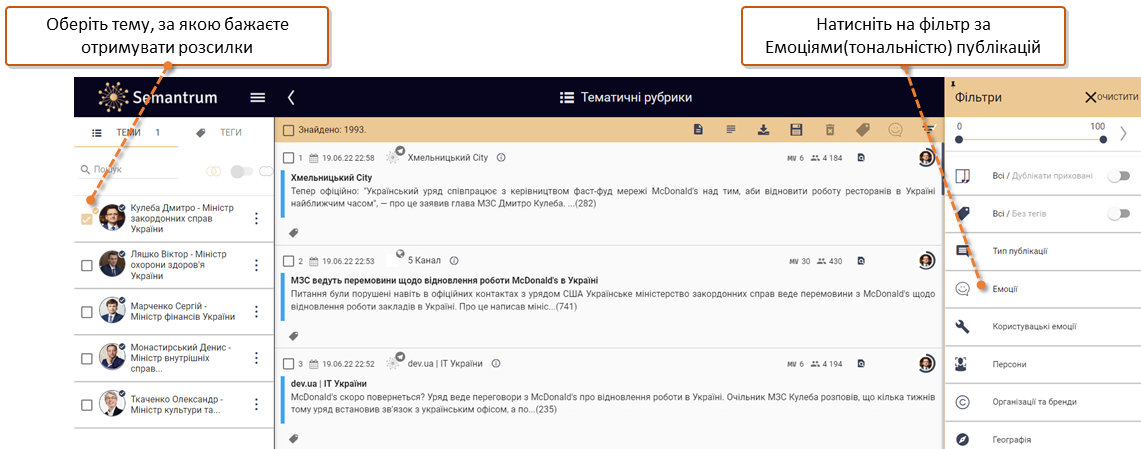Check the checkbox of article 1

tap(289, 158)
